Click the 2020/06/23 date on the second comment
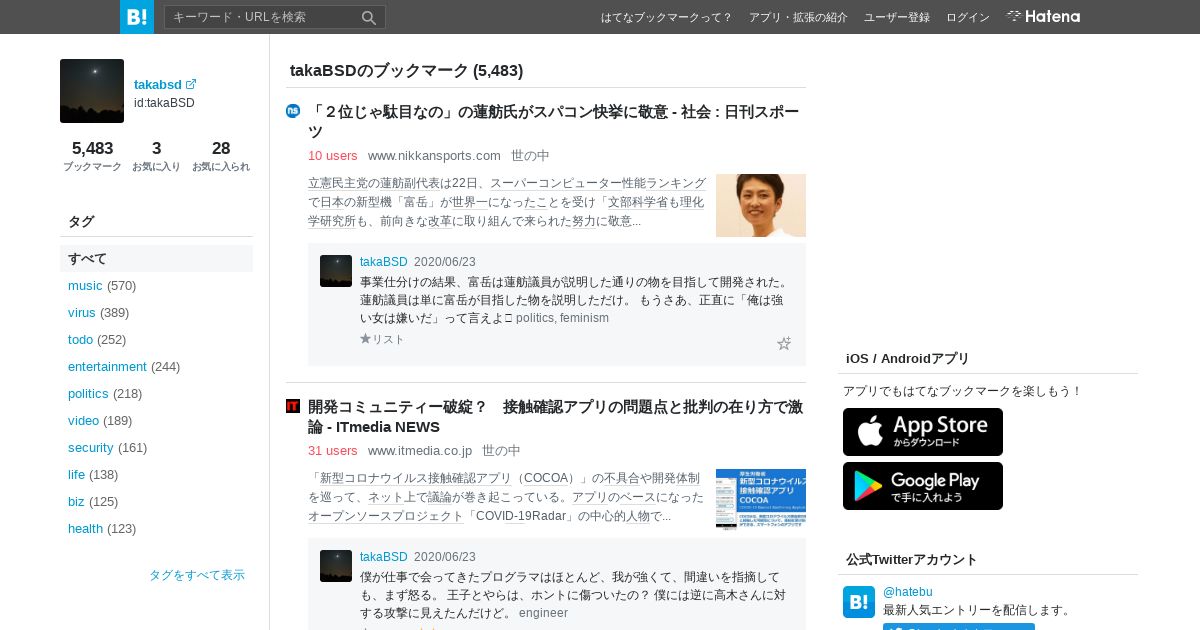 445,557
